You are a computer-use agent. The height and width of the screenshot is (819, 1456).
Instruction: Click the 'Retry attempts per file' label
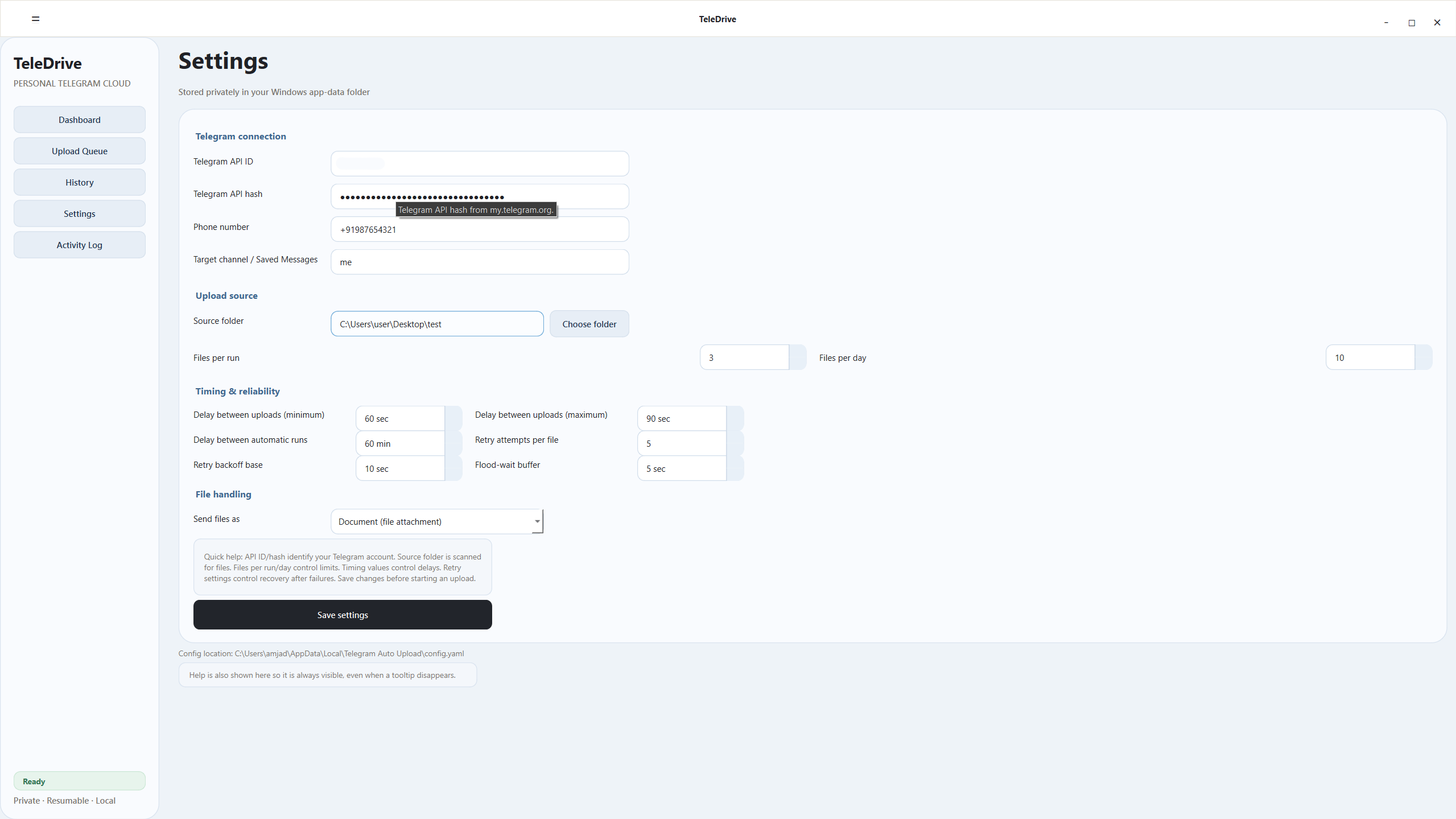tap(517, 440)
